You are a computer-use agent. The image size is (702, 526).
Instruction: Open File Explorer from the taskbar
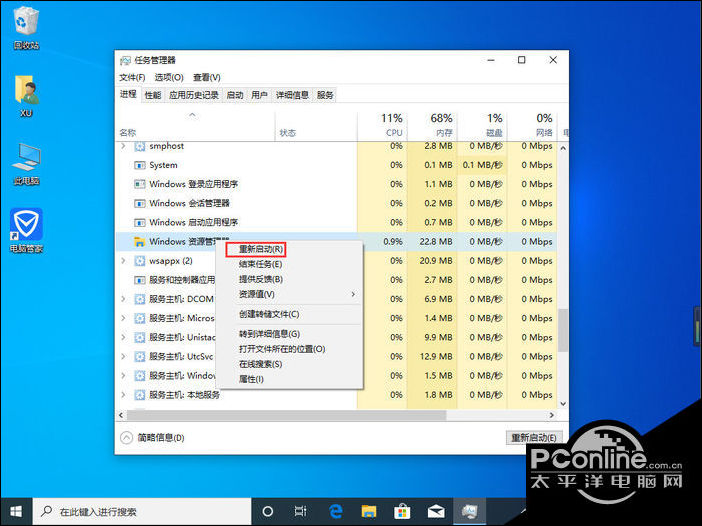(369, 511)
